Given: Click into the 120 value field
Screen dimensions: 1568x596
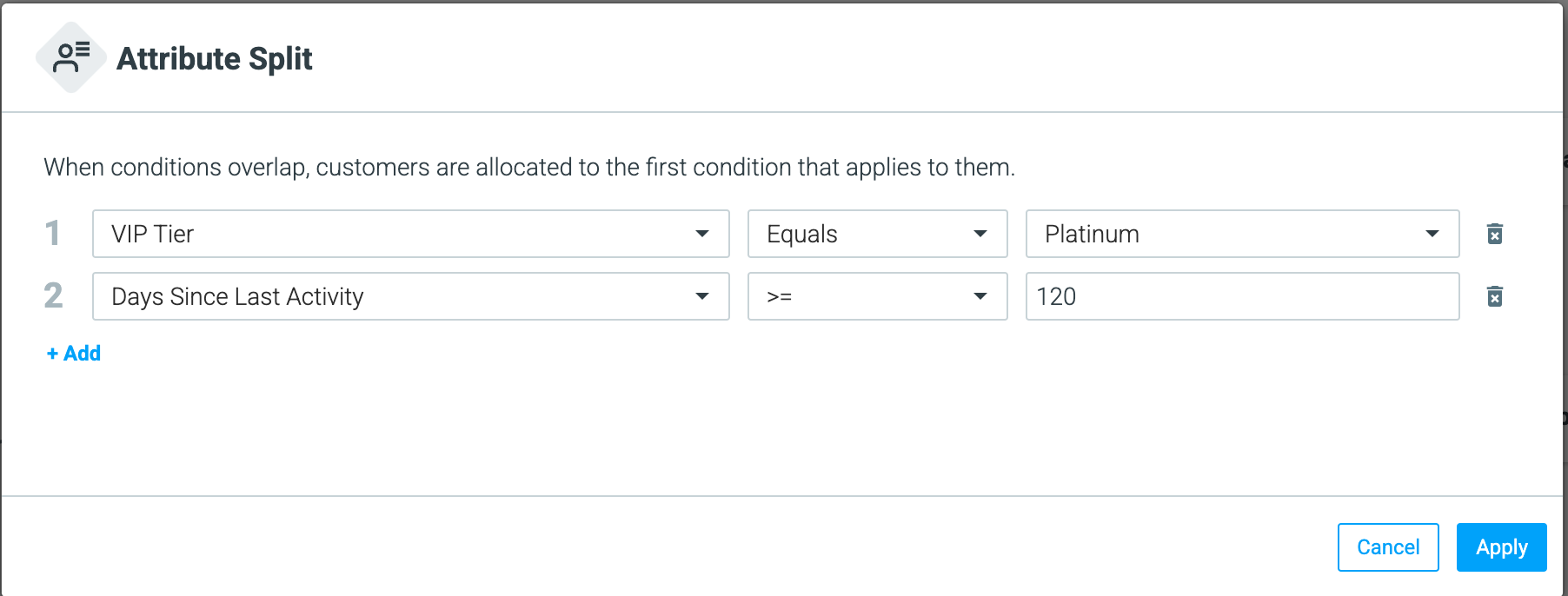Looking at the screenshot, I should coord(1242,296).
